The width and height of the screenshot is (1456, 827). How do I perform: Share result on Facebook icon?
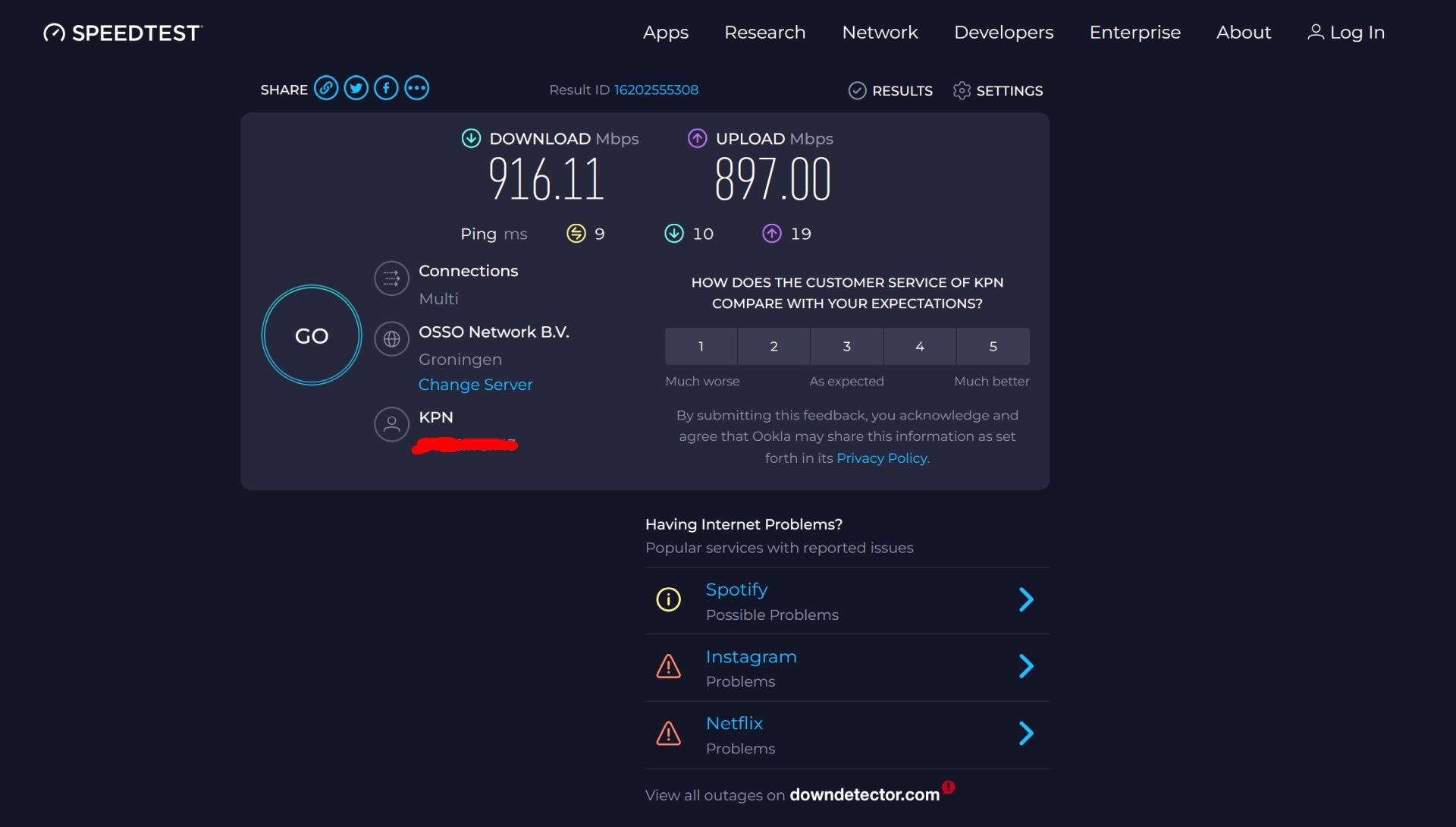click(x=386, y=89)
